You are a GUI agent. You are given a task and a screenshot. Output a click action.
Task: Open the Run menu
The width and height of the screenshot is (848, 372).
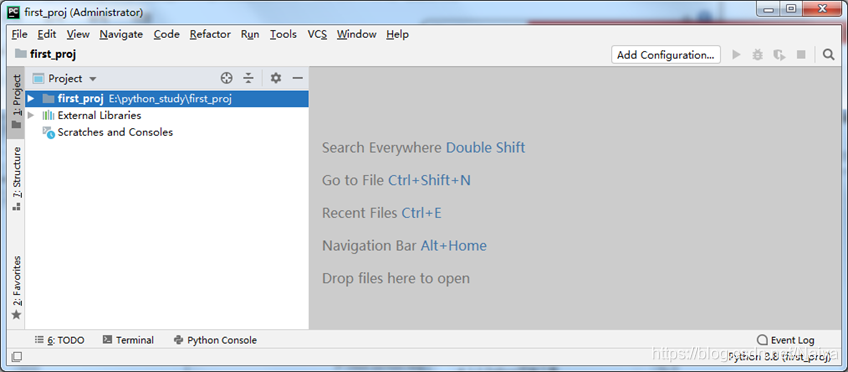[250, 34]
